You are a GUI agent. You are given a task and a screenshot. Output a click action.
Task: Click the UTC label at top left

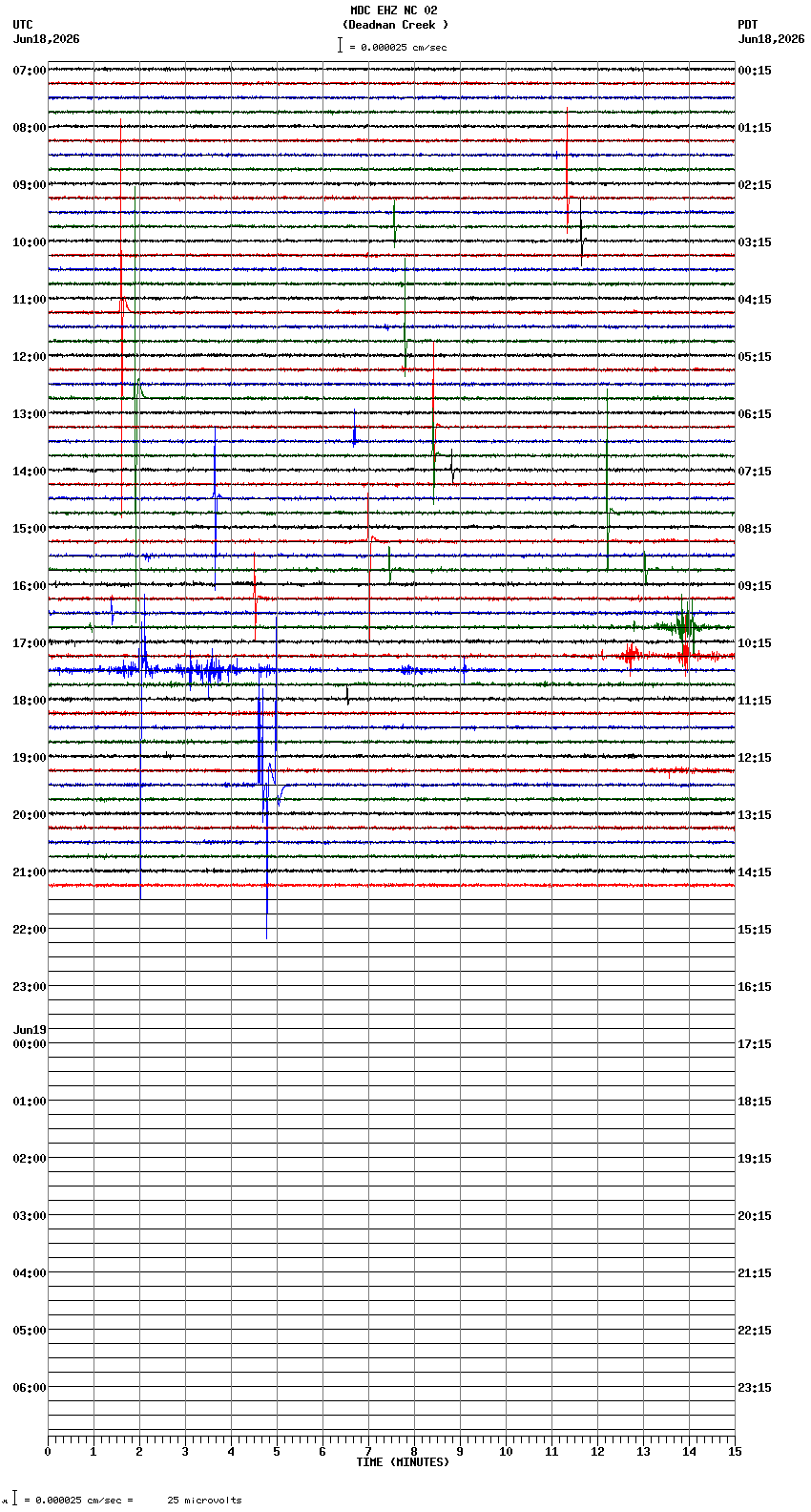[x=23, y=25]
